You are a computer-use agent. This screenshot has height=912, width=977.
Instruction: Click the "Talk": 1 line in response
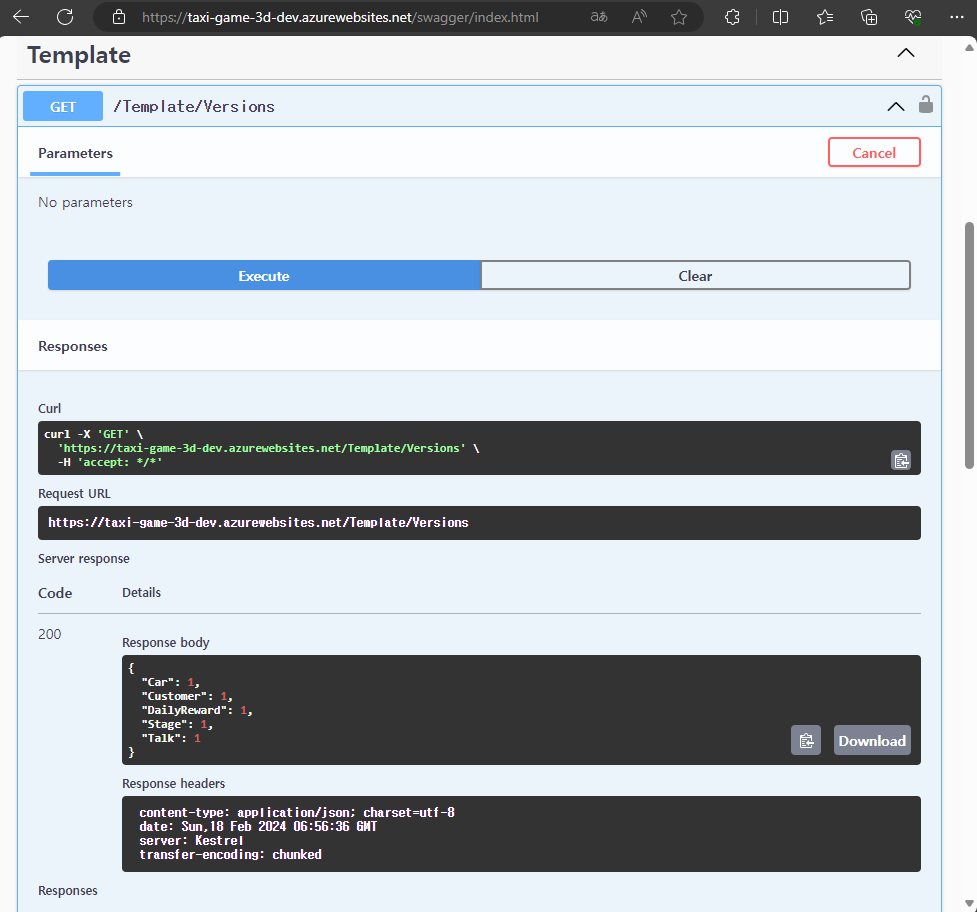pos(171,738)
